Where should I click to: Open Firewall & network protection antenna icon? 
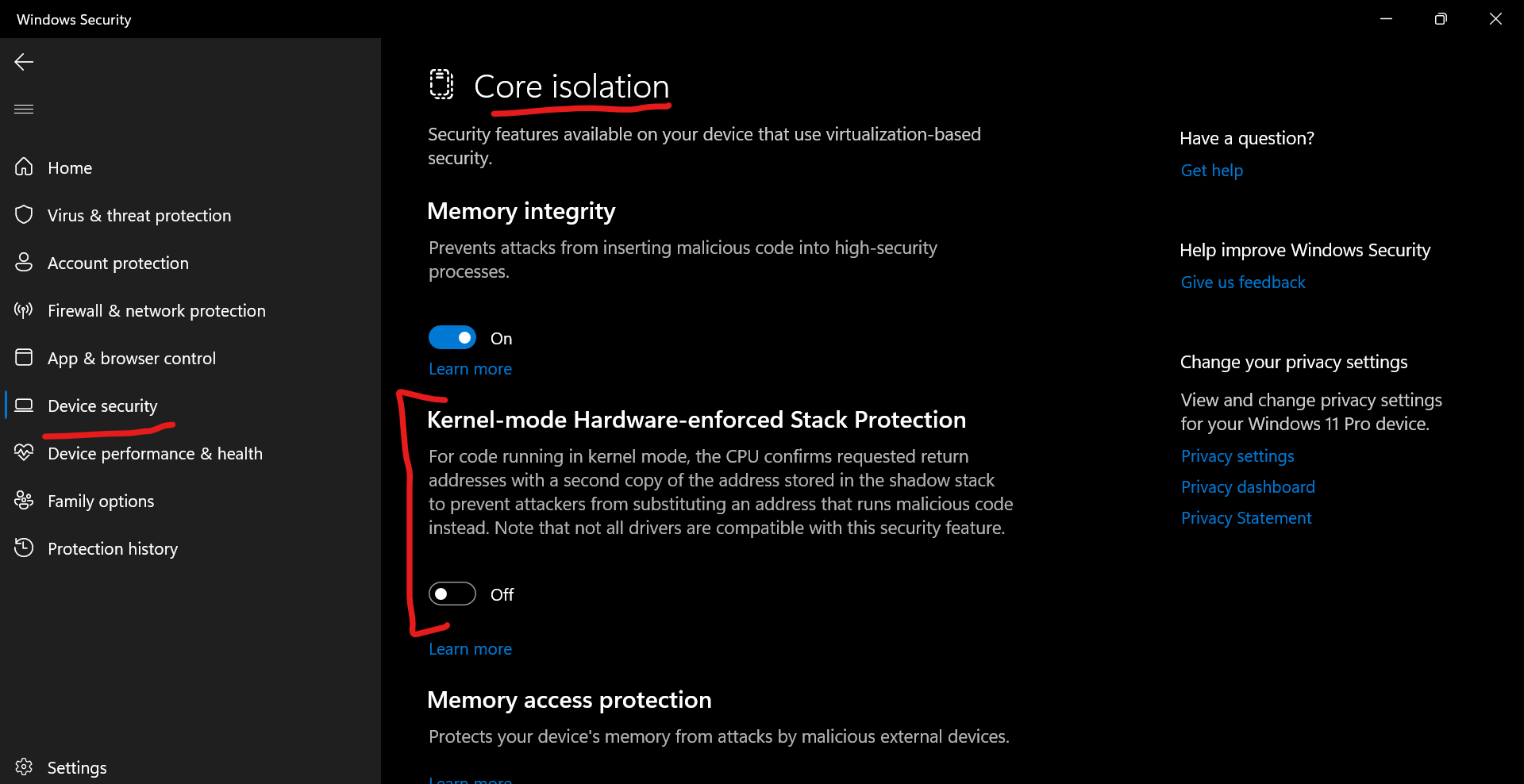click(x=24, y=309)
